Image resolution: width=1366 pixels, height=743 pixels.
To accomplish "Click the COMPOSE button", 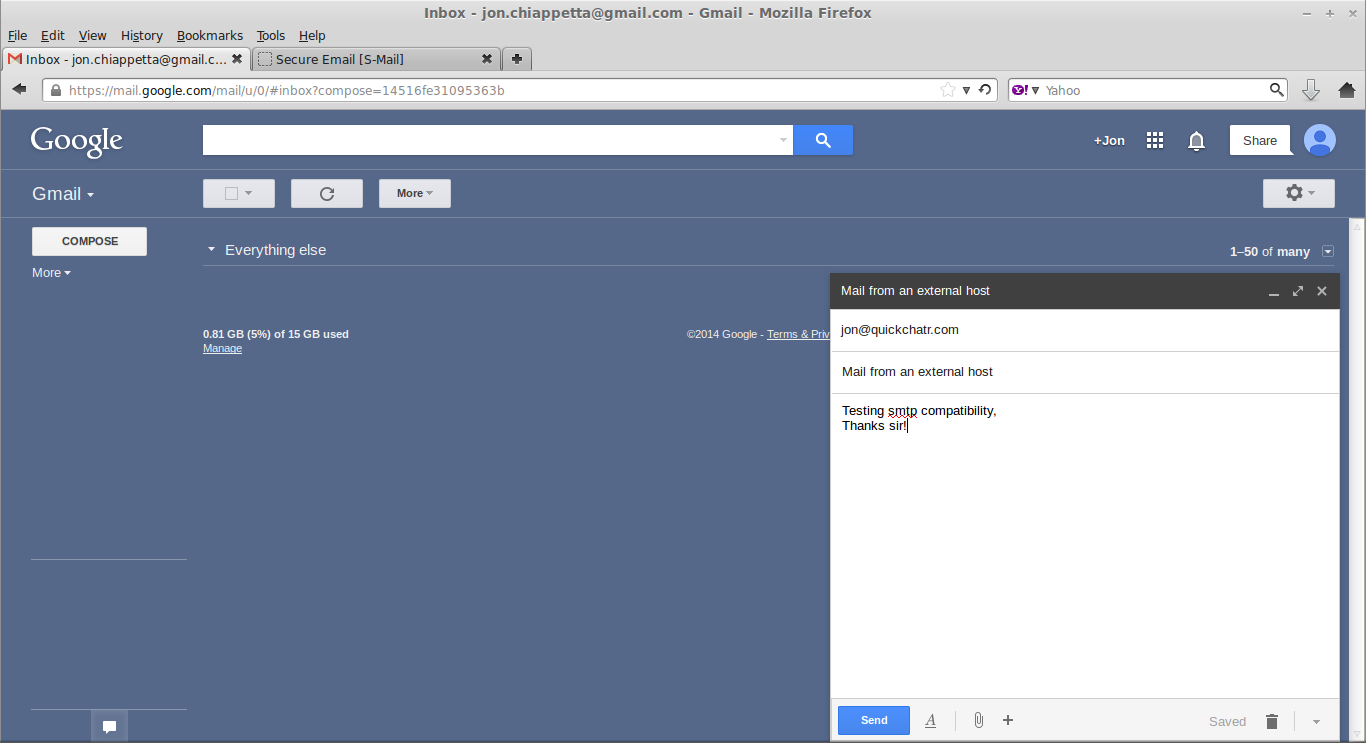I will click(x=89, y=241).
